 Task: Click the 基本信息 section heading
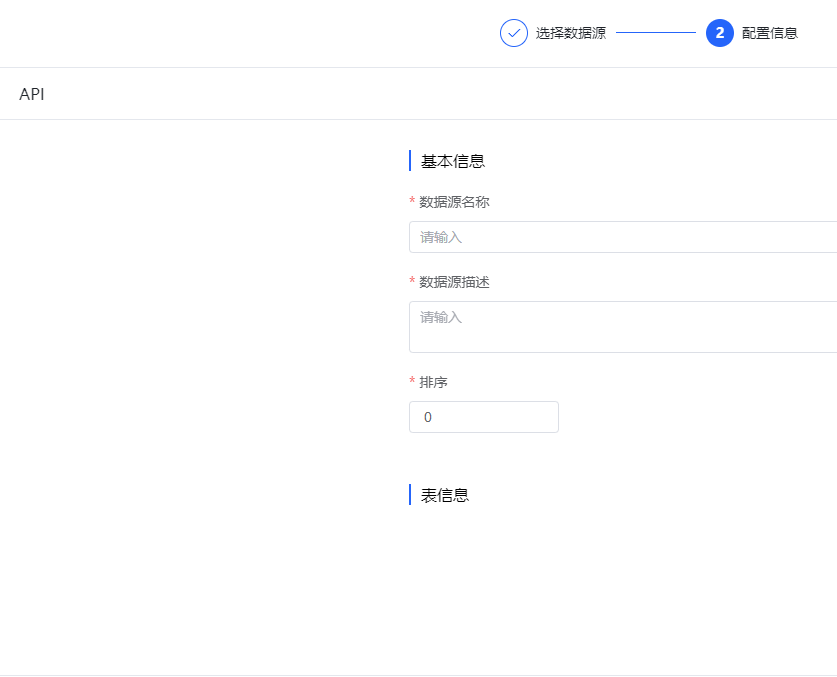pyautogui.click(x=453, y=161)
